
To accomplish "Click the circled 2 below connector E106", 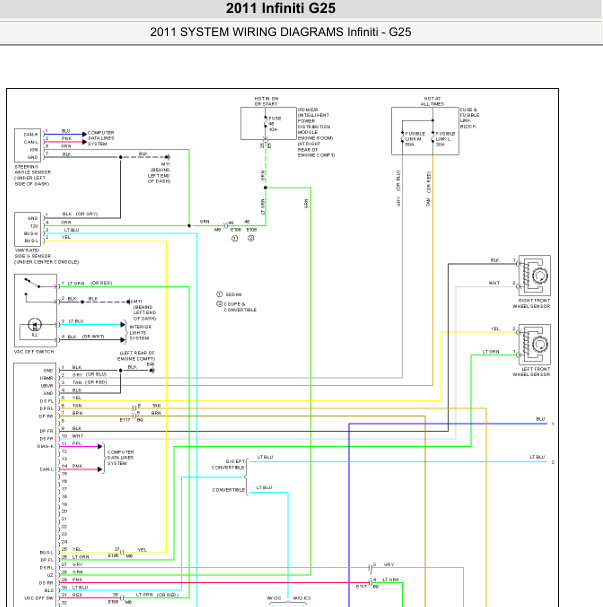I will tap(251, 238).
